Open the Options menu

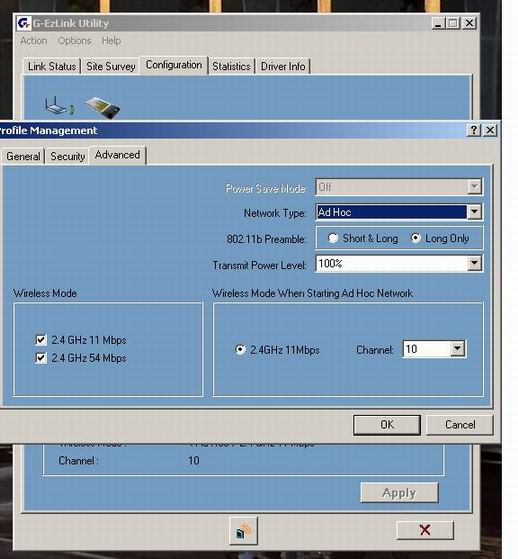(x=75, y=41)
